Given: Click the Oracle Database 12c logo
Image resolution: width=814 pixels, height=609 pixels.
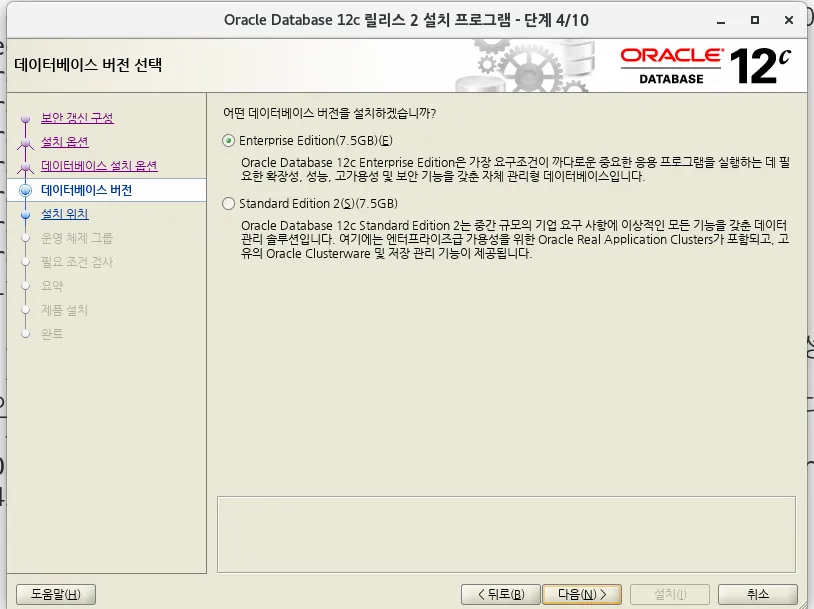Looking at the screenshot, I should [x=706, y=66].
